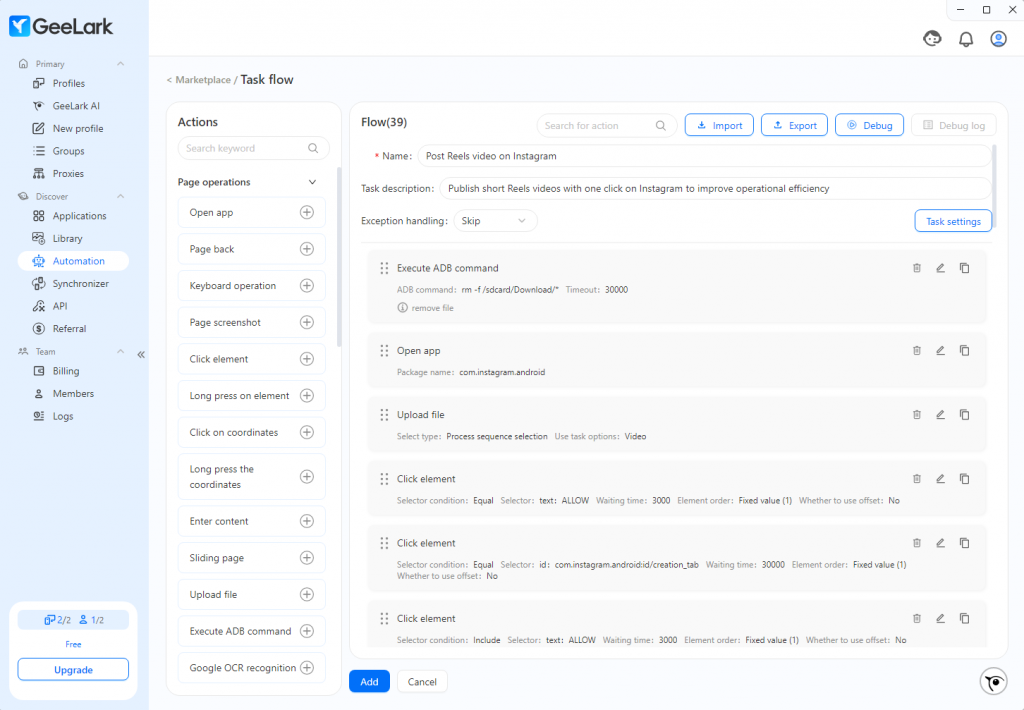The width and height of the screenshot is (1024, 710).
Task: Focus the Search for action field
Action: [605, 125]
